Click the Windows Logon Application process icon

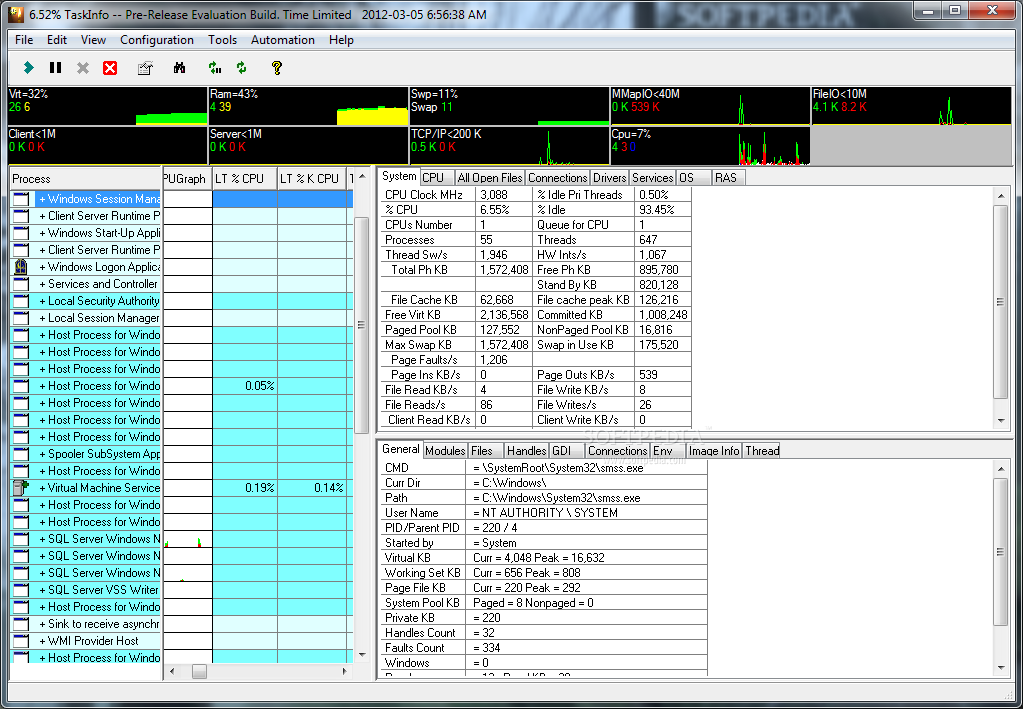click(x=21, y=267)
